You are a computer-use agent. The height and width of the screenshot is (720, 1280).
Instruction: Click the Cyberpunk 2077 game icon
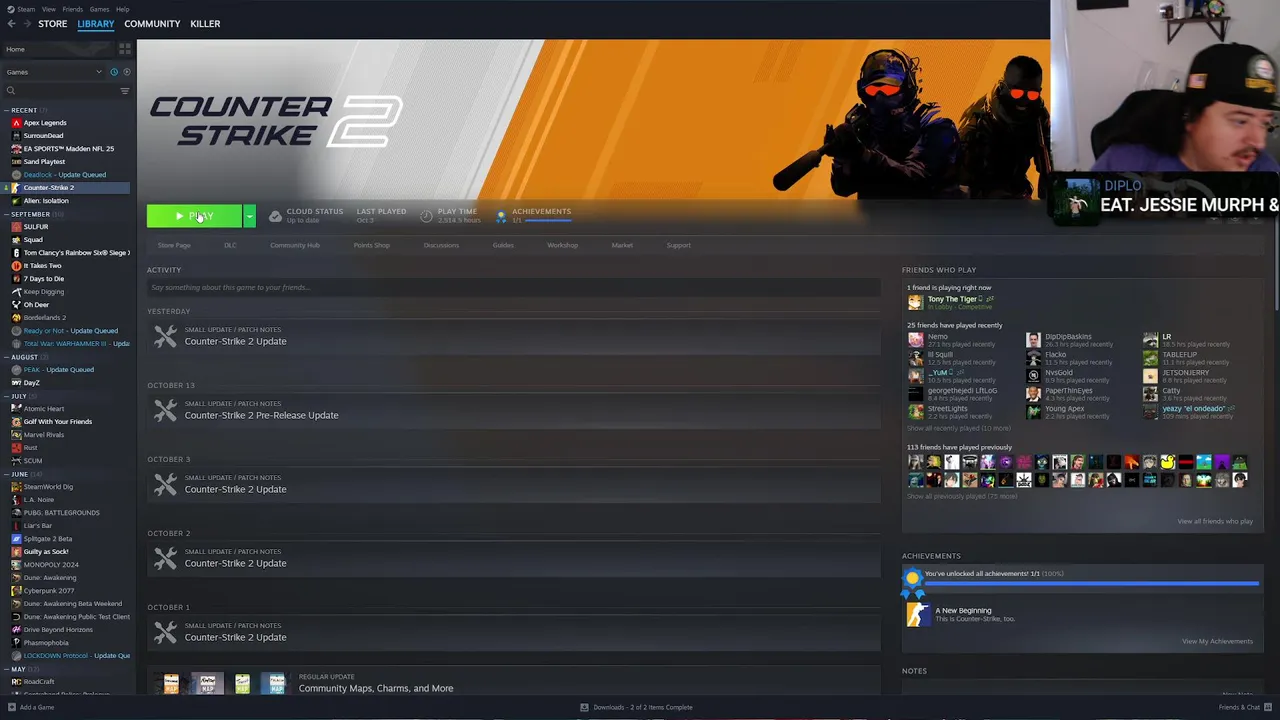point(16,591)
